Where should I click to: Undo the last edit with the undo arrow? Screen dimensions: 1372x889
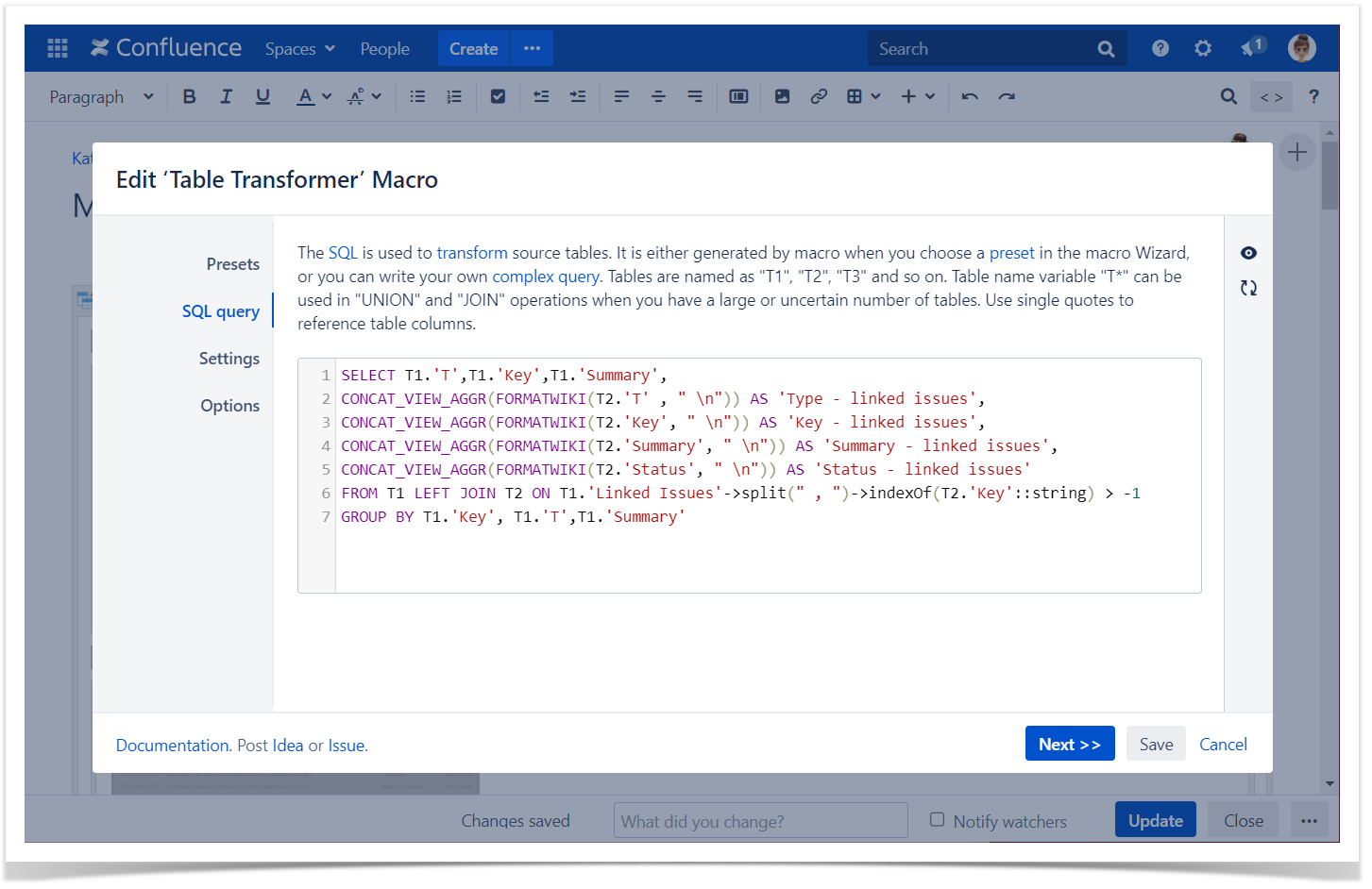[970, 96]
